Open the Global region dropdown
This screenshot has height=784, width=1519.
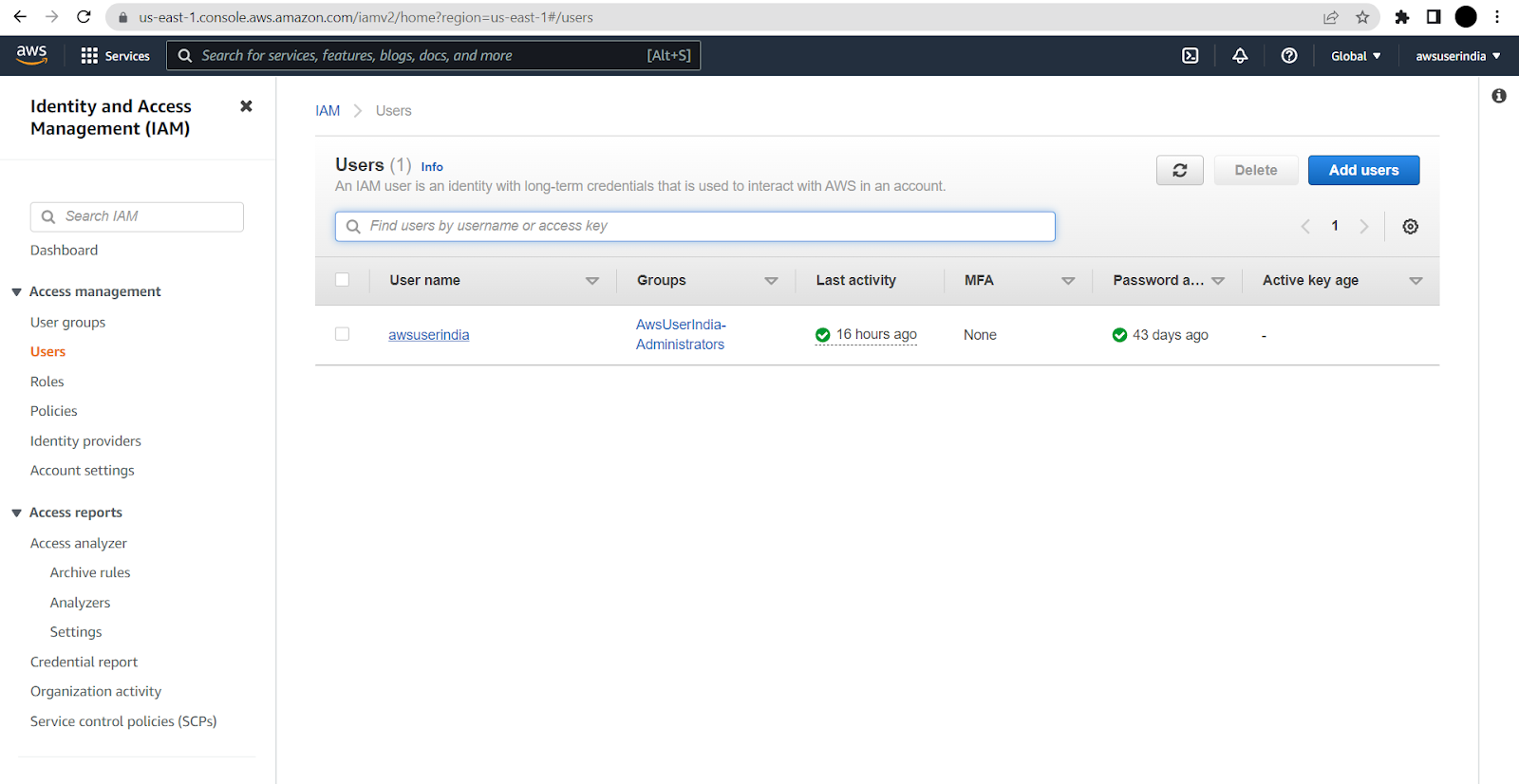(x=1356, y=56)
